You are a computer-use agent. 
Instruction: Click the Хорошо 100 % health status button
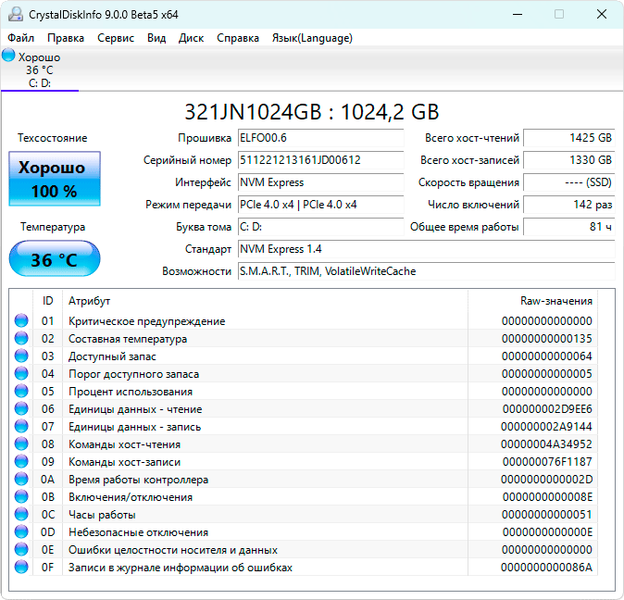(54, 179)
